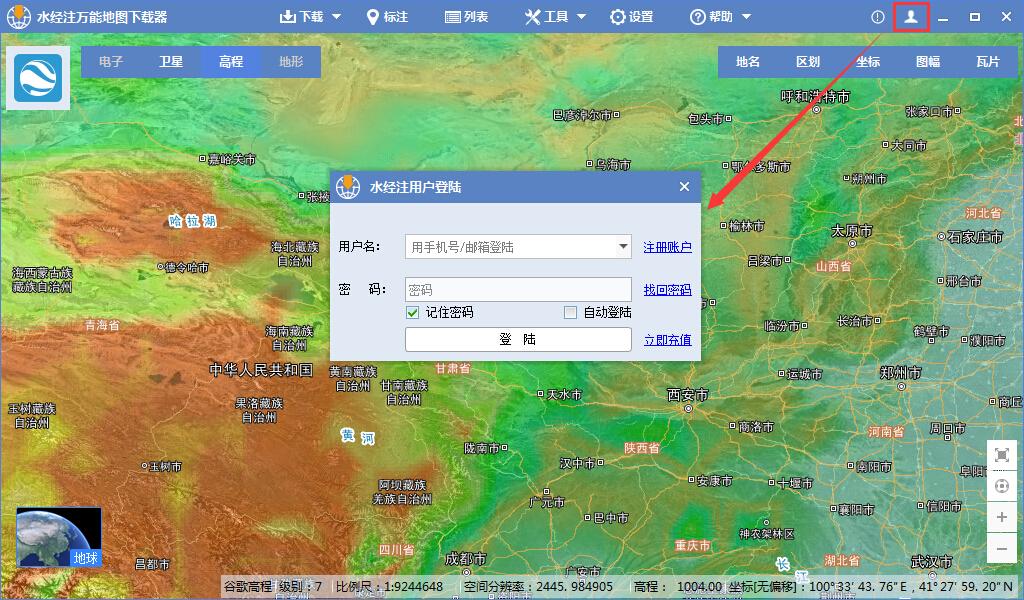Click the 水经注 globe logo in the title bar
Screen dimensions: 1024x600
[x=18, y=17]
